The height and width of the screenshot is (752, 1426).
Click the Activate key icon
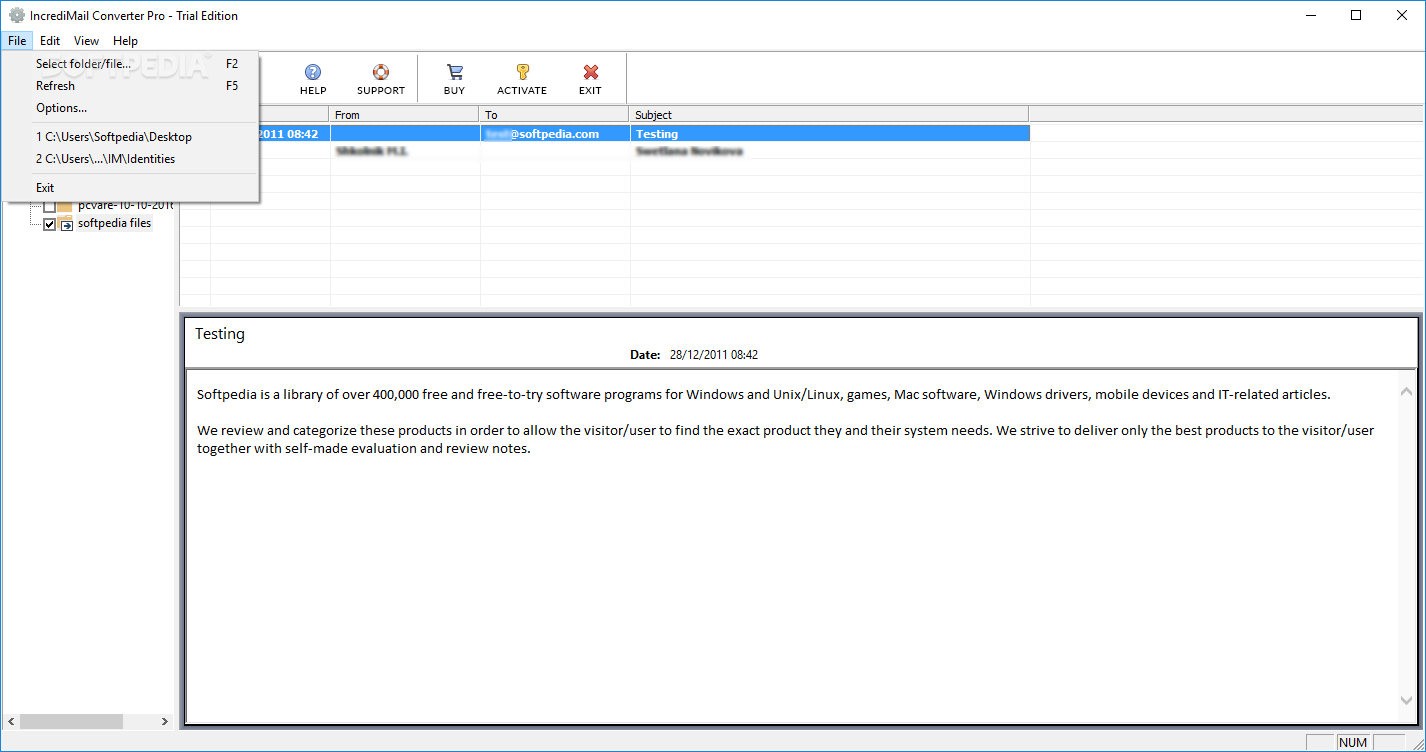click(x=522, y=72)
